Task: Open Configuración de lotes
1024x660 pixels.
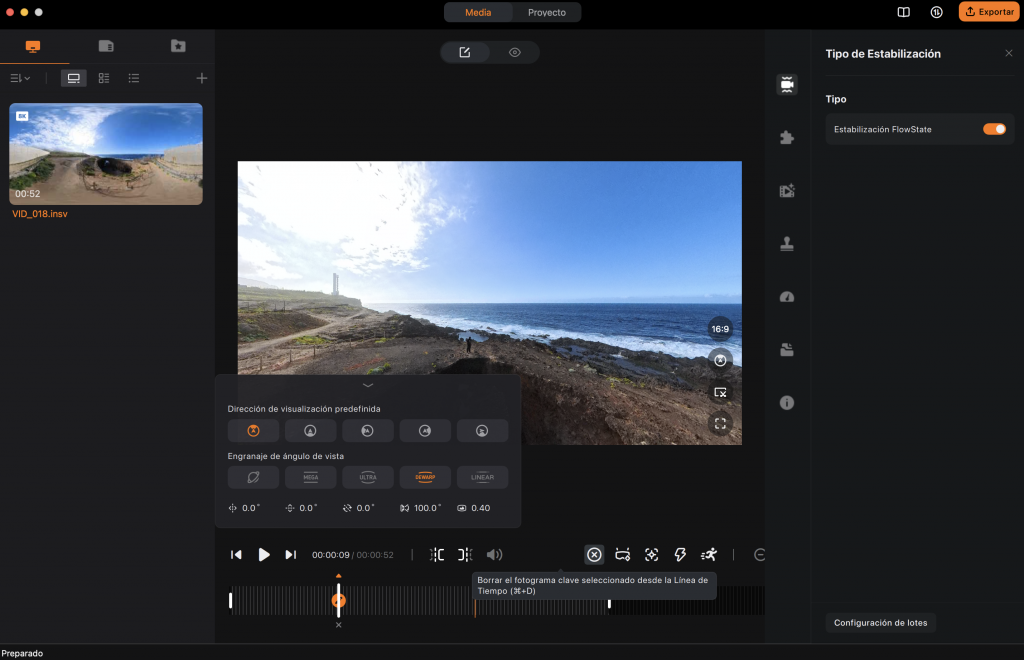Action: point(881,623)
